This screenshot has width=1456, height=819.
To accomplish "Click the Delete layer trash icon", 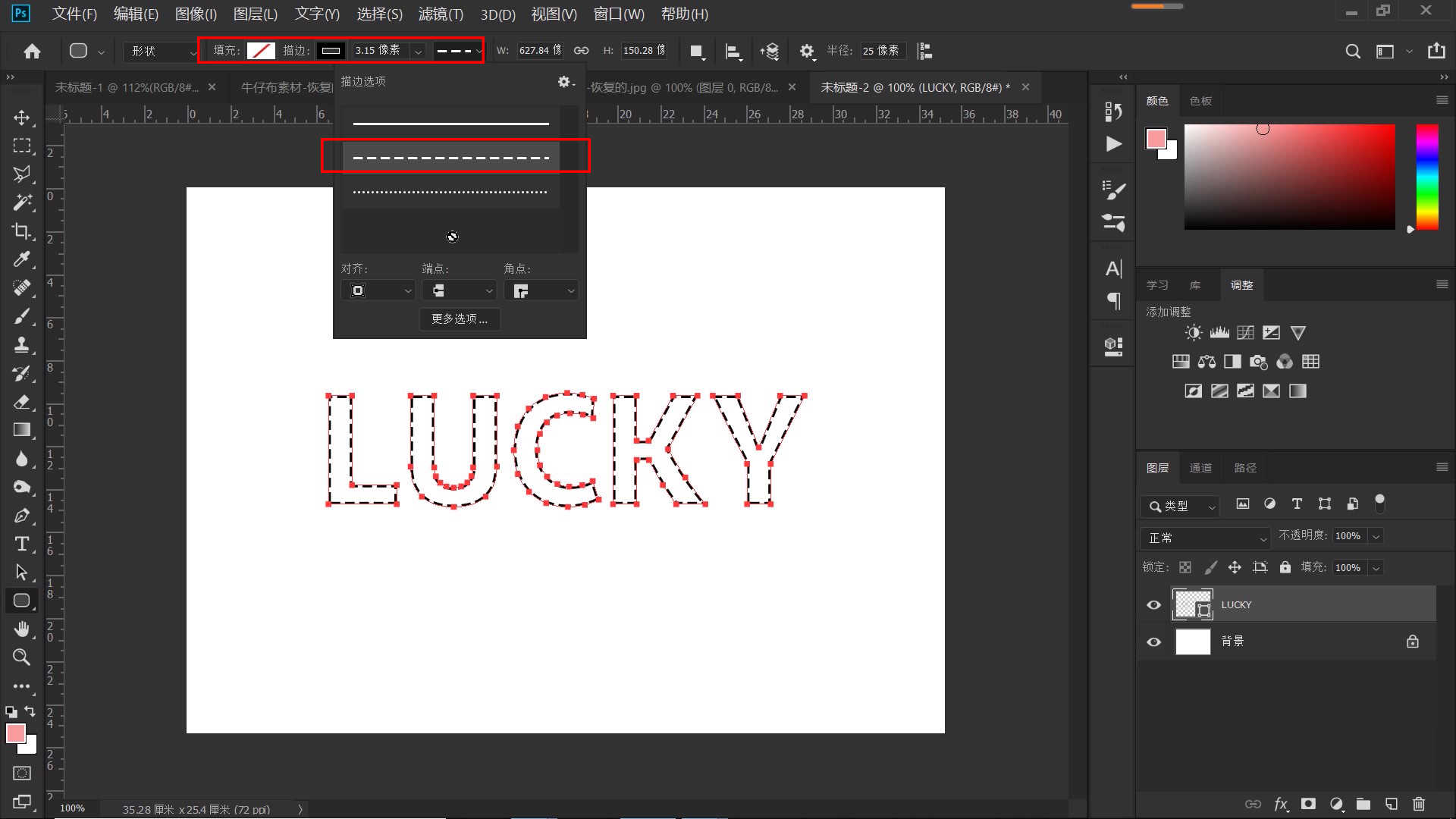I will (1419, 804).
